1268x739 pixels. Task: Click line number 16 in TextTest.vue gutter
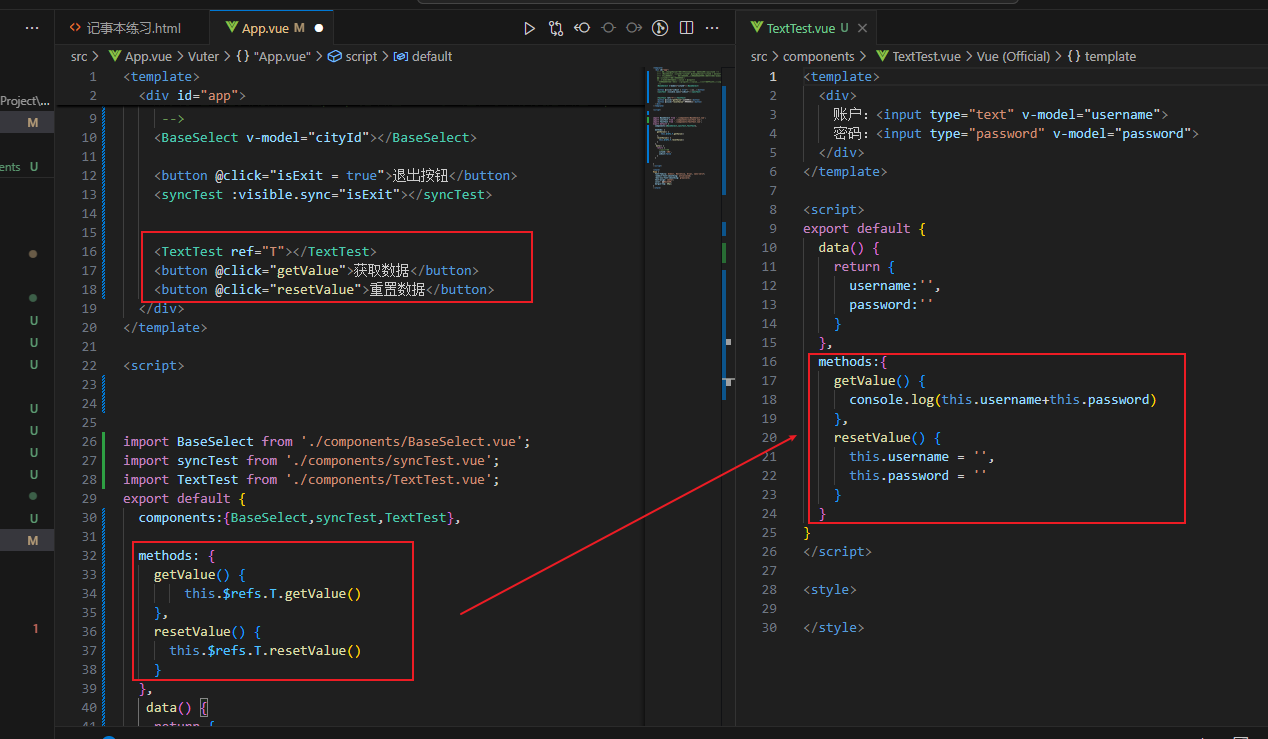pos(768,361)
